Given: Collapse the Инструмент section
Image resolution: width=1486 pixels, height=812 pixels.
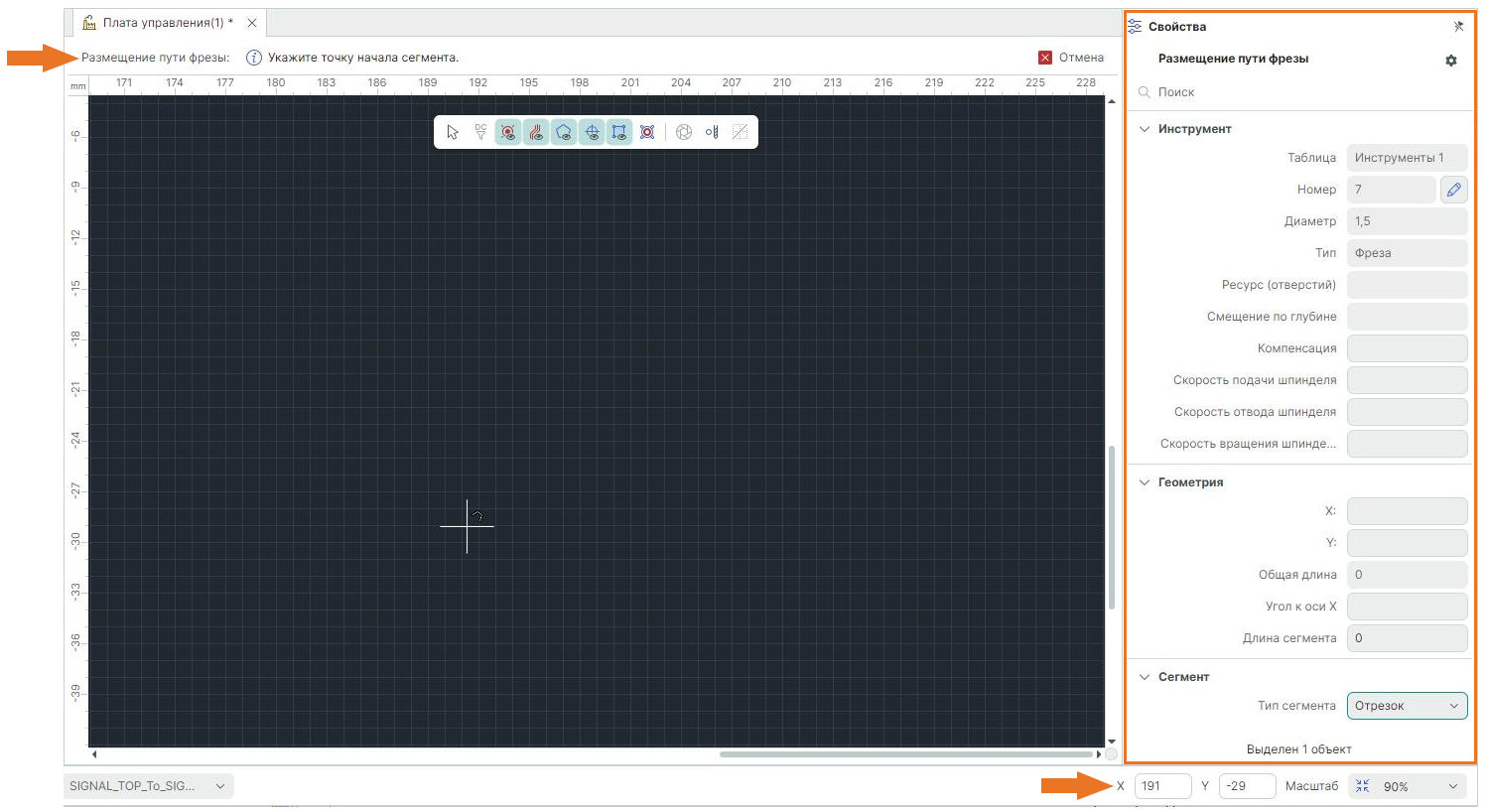Looking at the screenshot, I should 1145,129.
